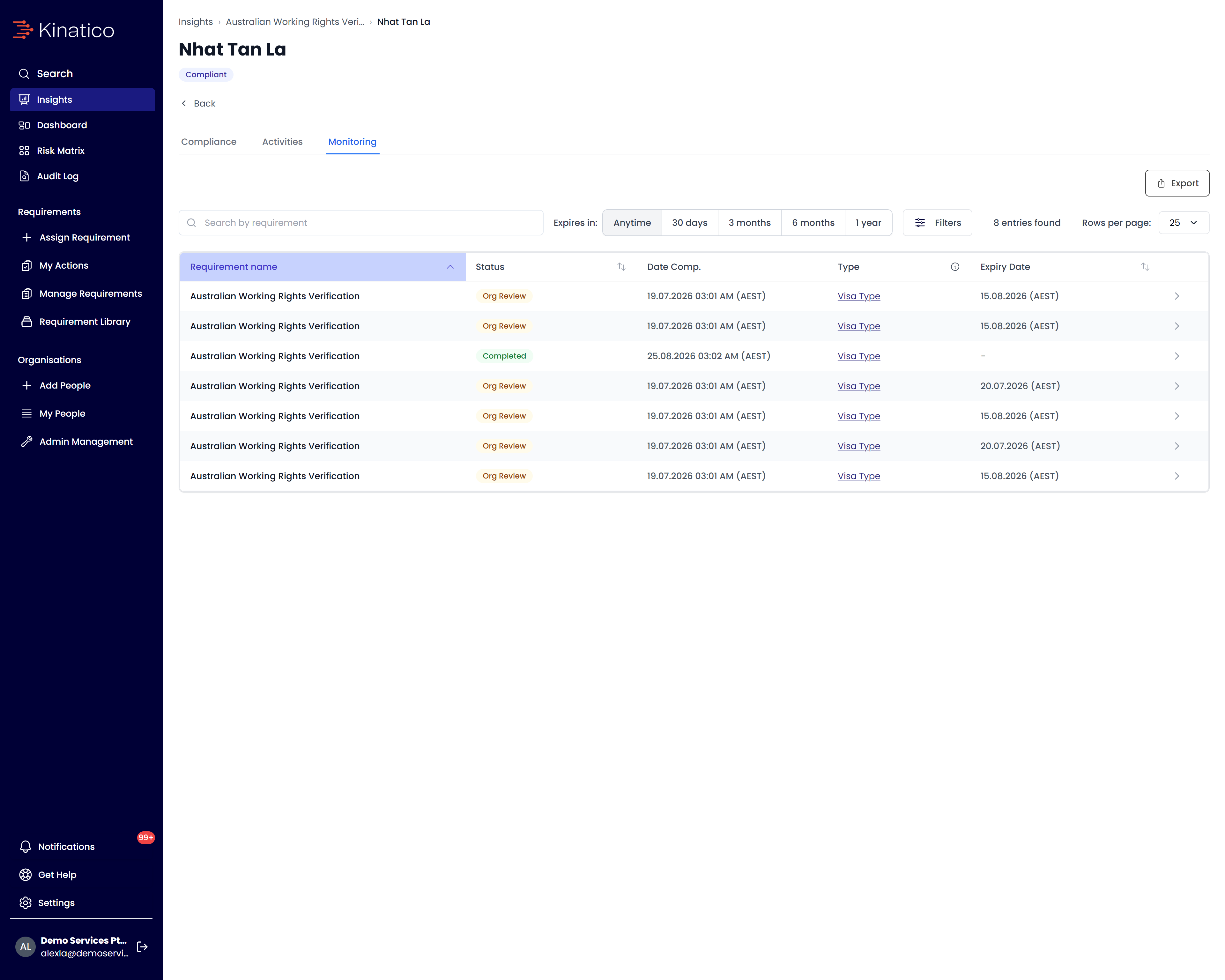Click the Notifications bell icon

pyautogui.click(x=26, y=846)
